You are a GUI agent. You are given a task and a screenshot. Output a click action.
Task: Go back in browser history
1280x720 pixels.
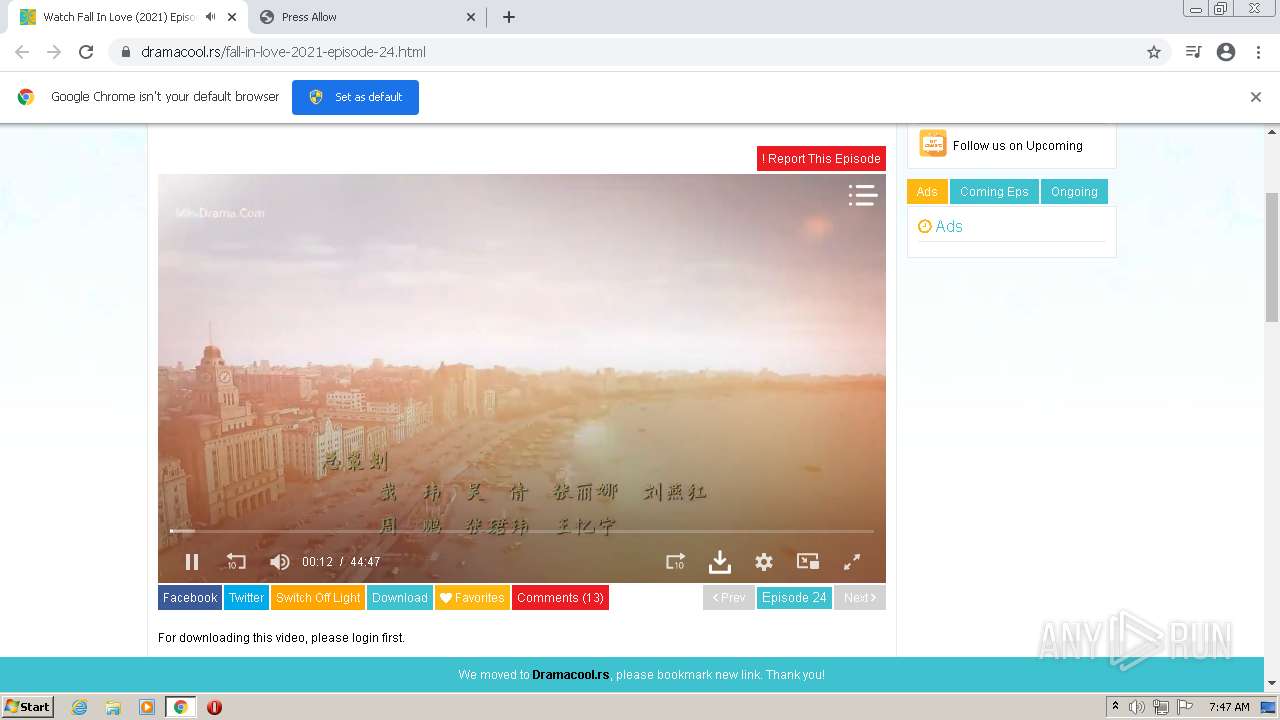tap(22, 52)
